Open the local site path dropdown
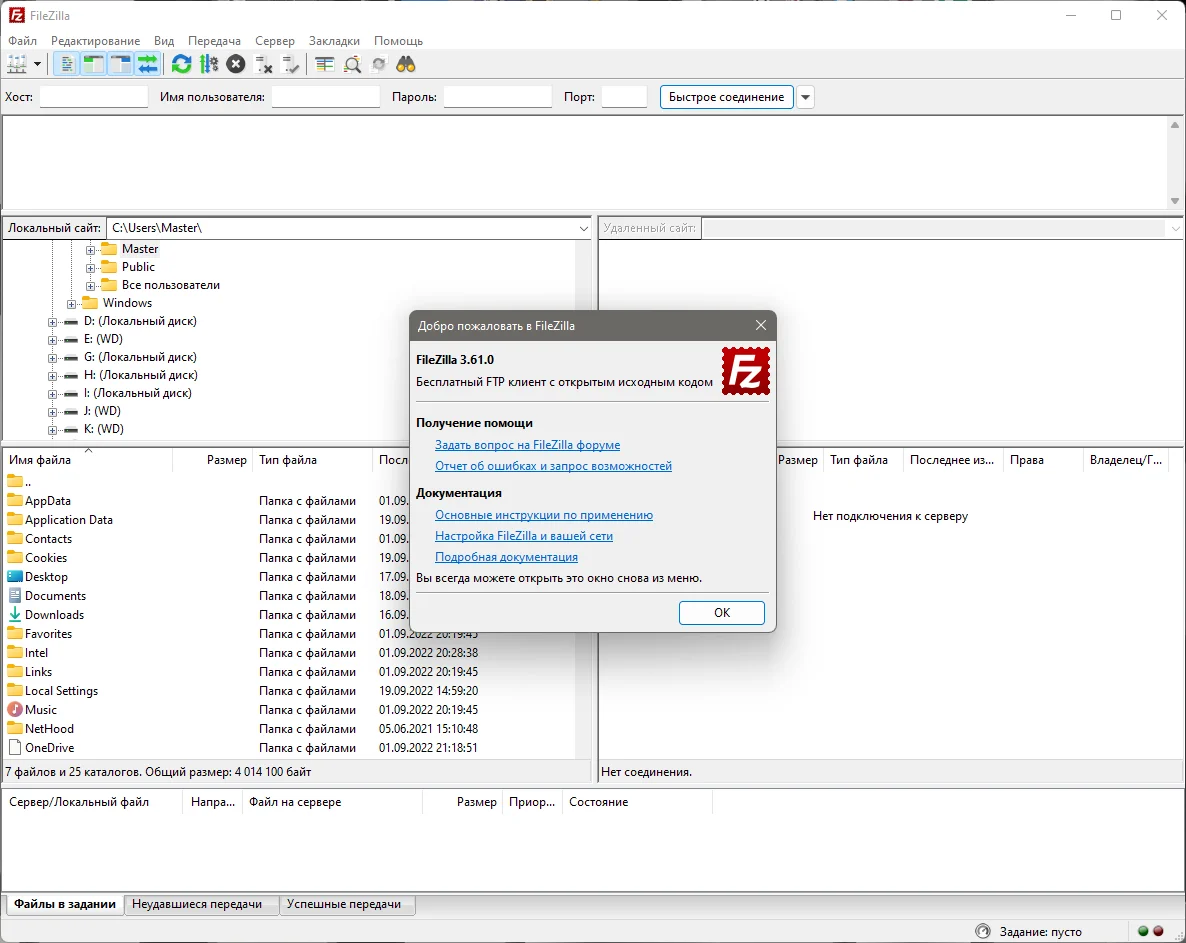1186x943 pixels. pyautogui.click(x=583, y=228)
